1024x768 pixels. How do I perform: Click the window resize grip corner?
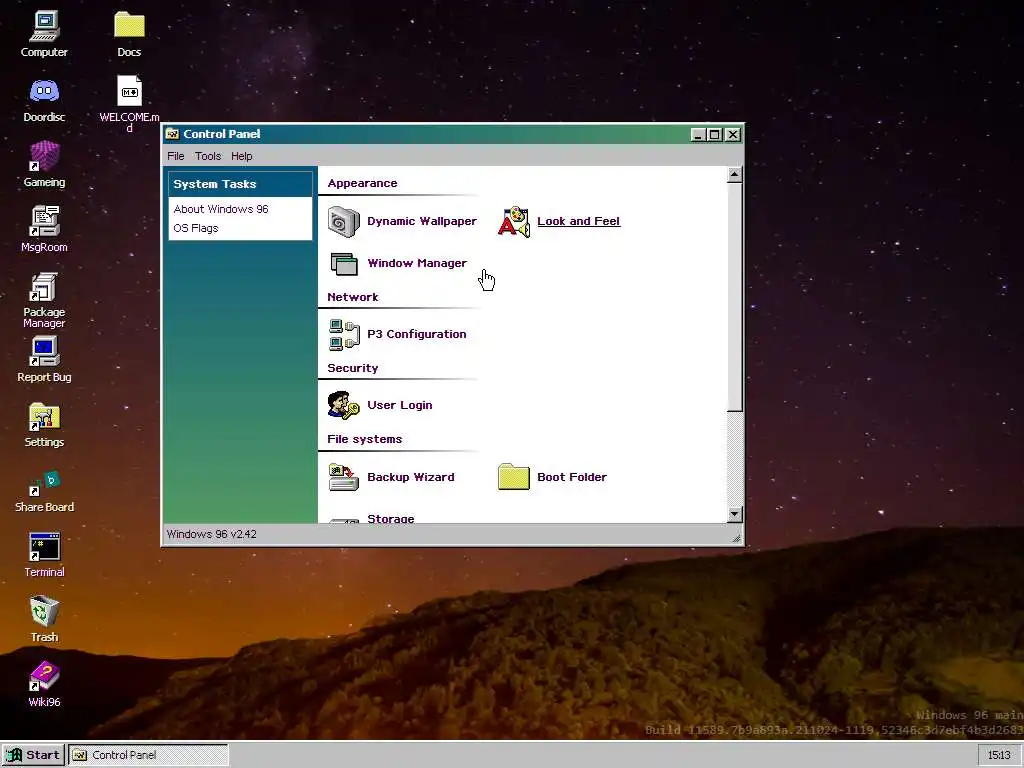pyautogui.click(x=737, y=538)
